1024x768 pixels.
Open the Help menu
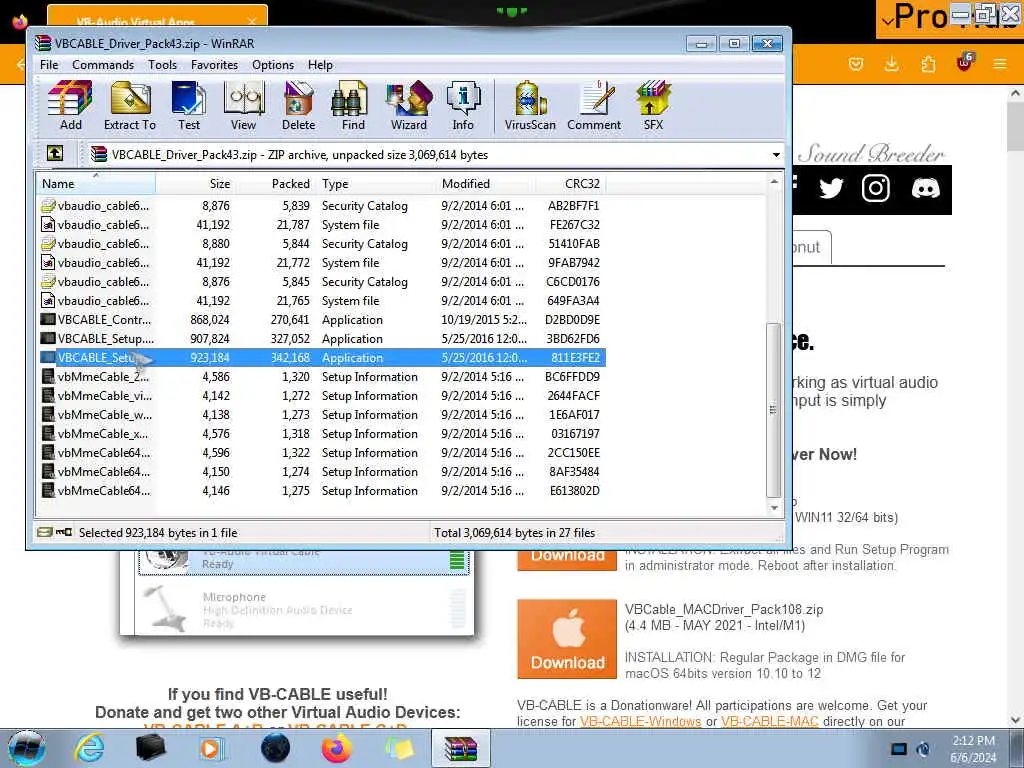tap(320, 65)
